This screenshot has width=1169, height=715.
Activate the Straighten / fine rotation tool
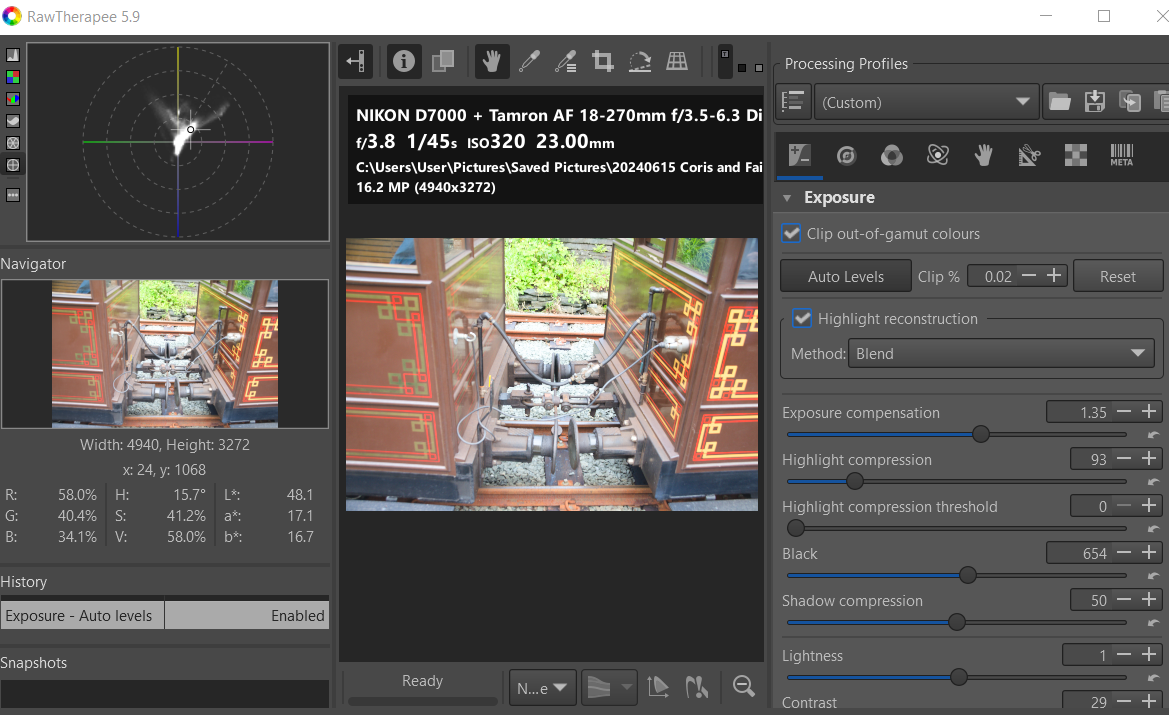pyautogui.click(x=640, y=62)
